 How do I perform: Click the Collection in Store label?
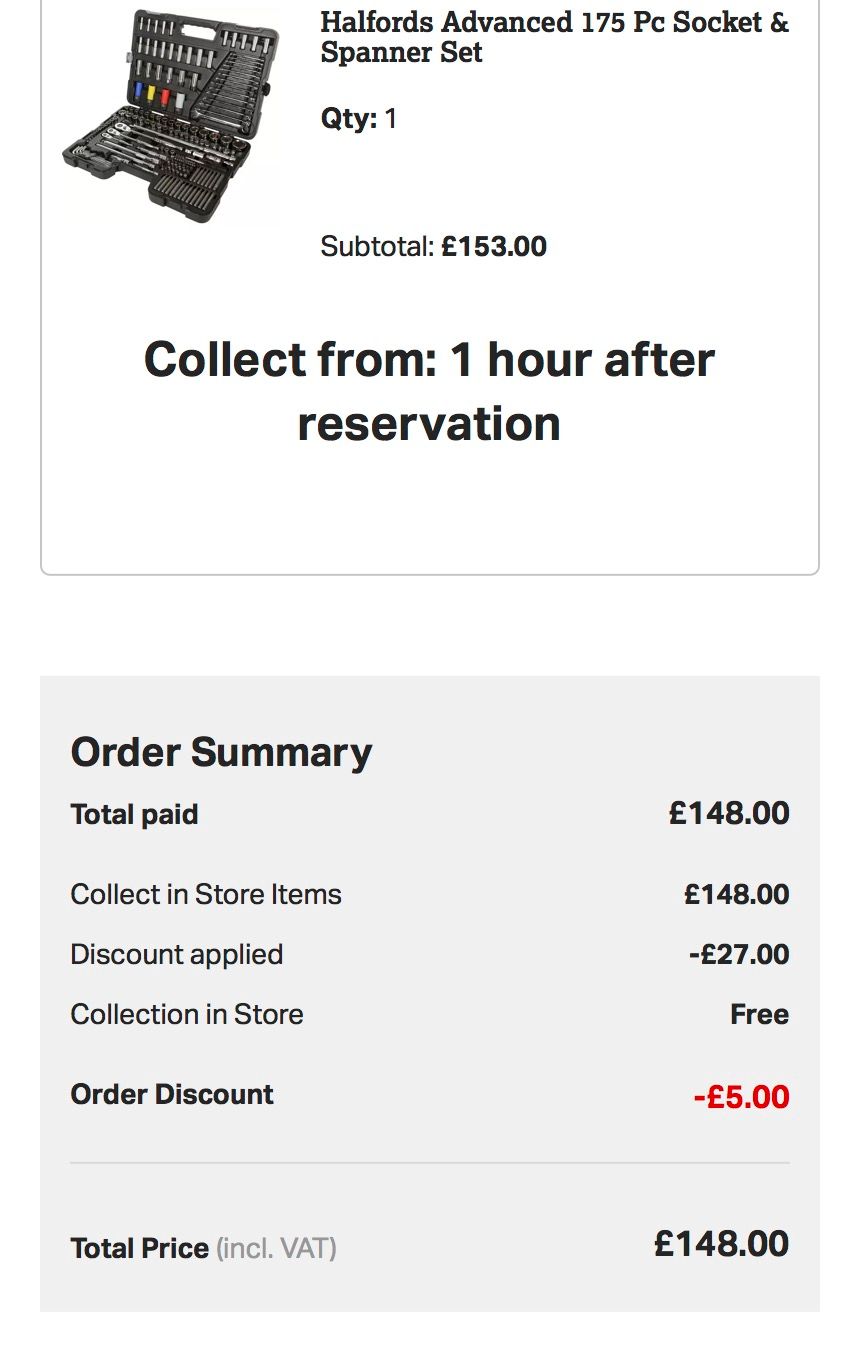pyautogui.click(x=186, y=1014)
